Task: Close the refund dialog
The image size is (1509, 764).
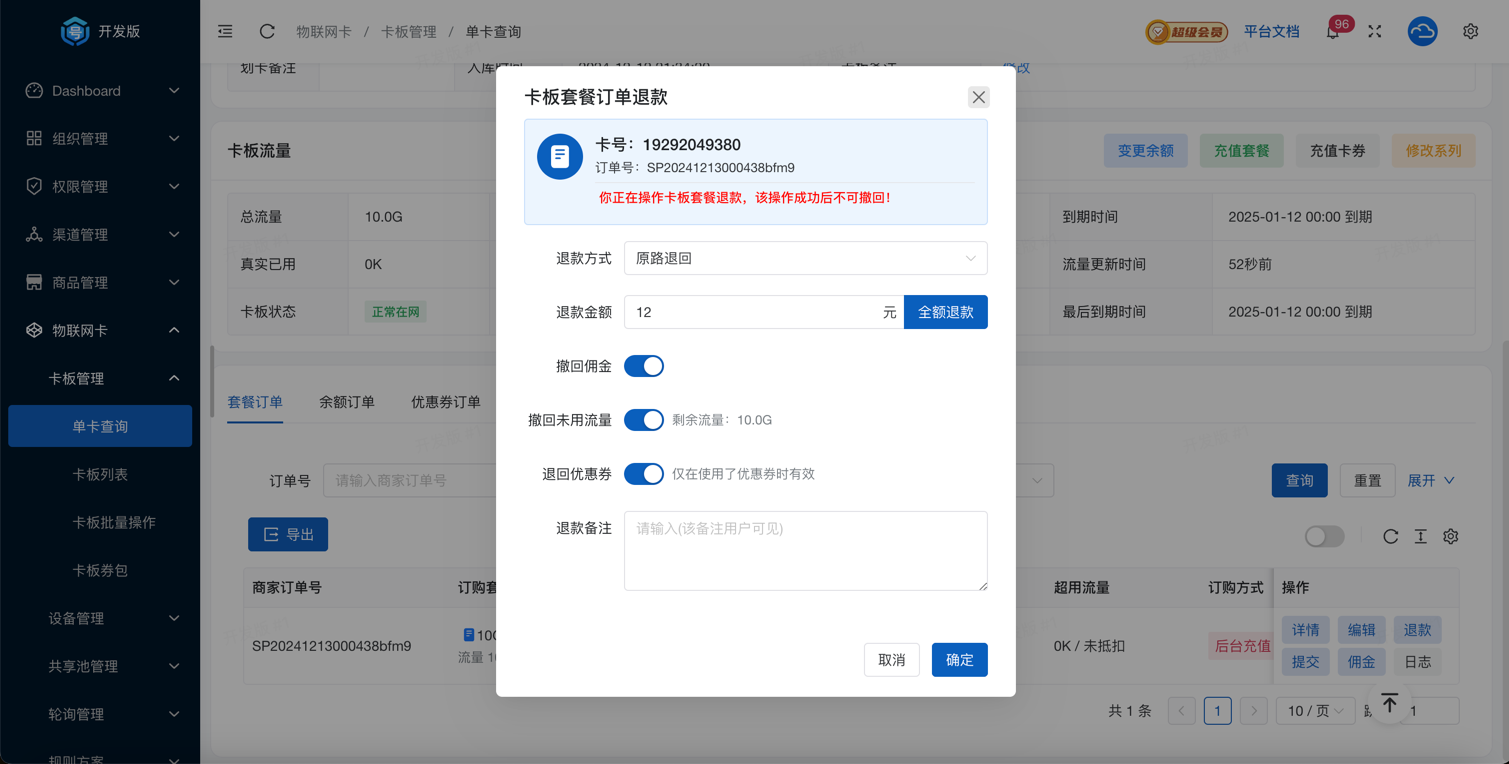Action: click(x=978, y=97)
